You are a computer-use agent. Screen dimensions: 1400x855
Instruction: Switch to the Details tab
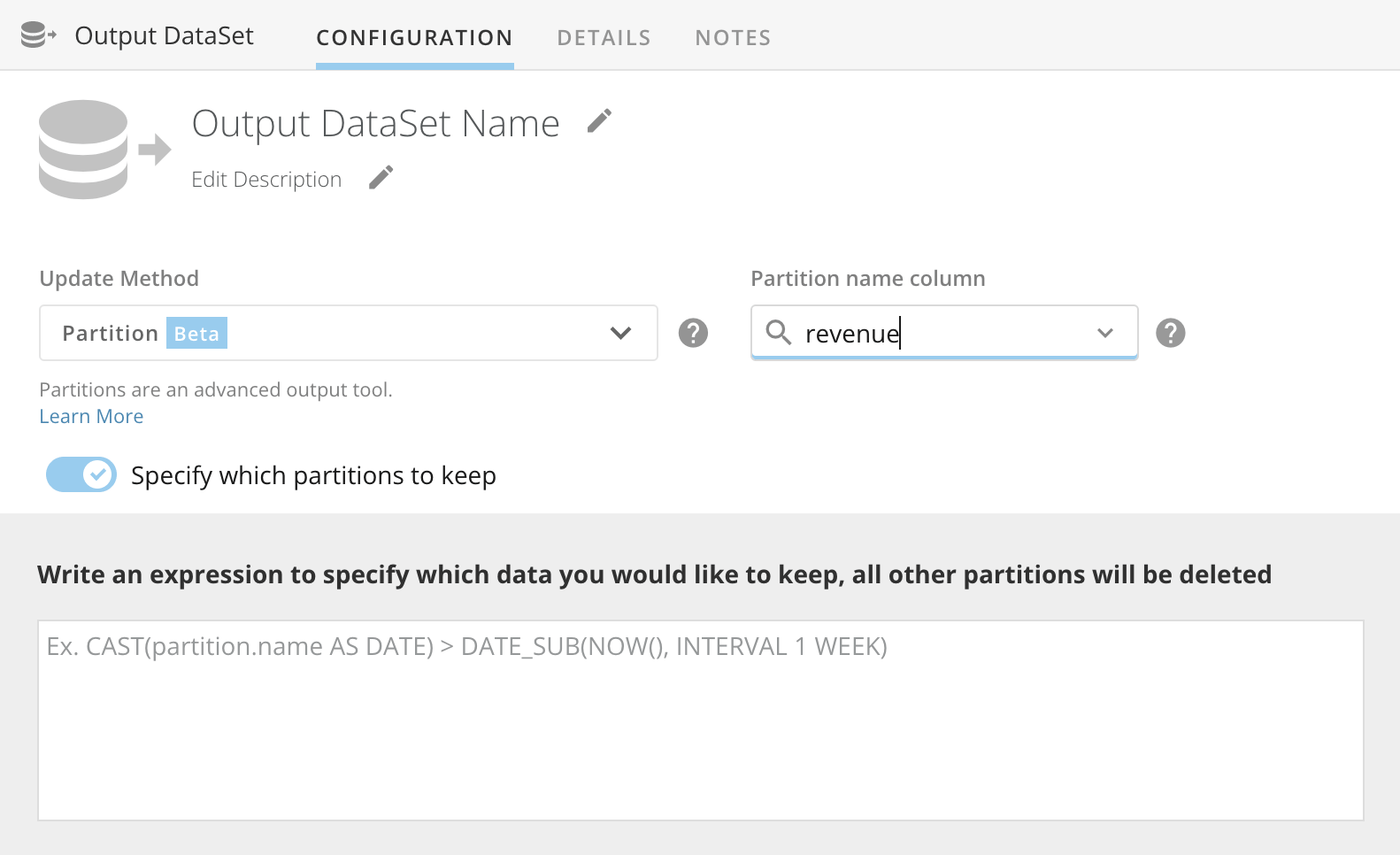604,37
